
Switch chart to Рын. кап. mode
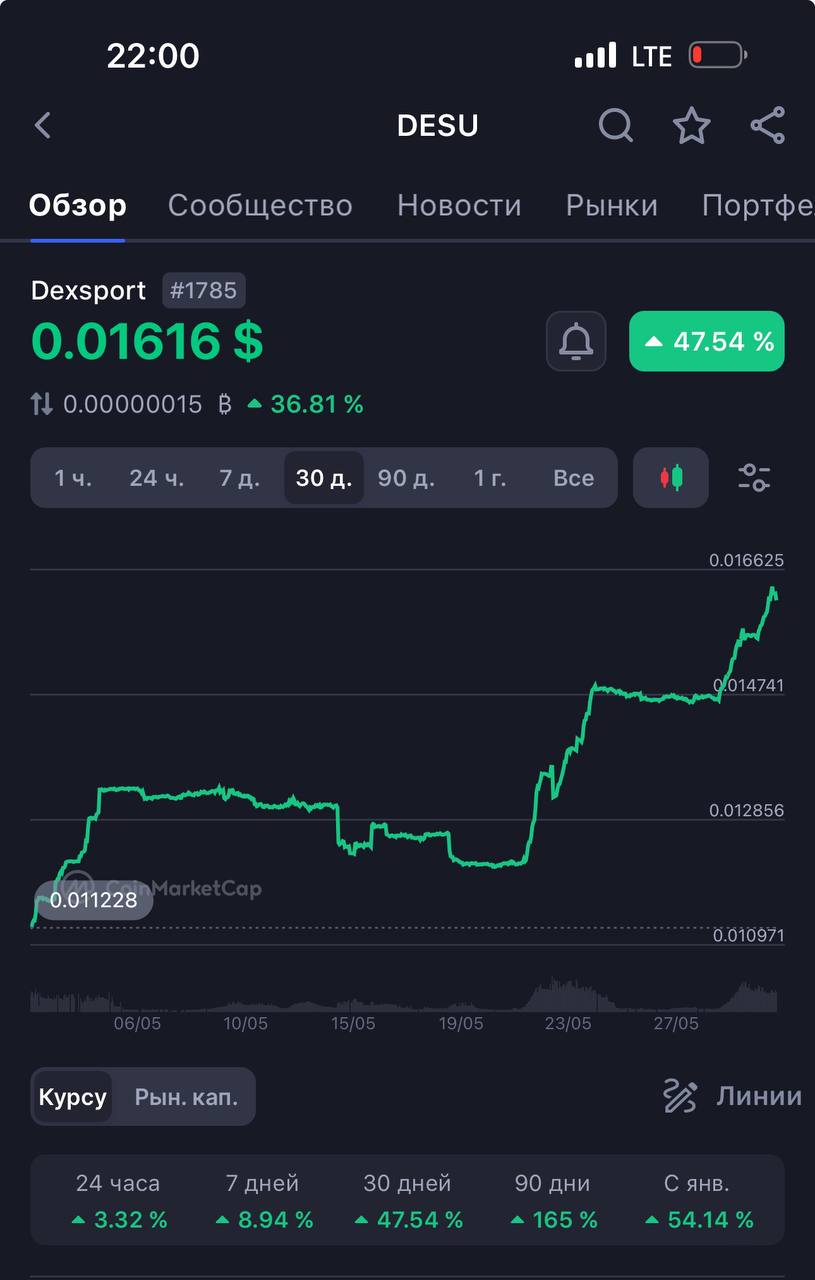coord(186,1097)
